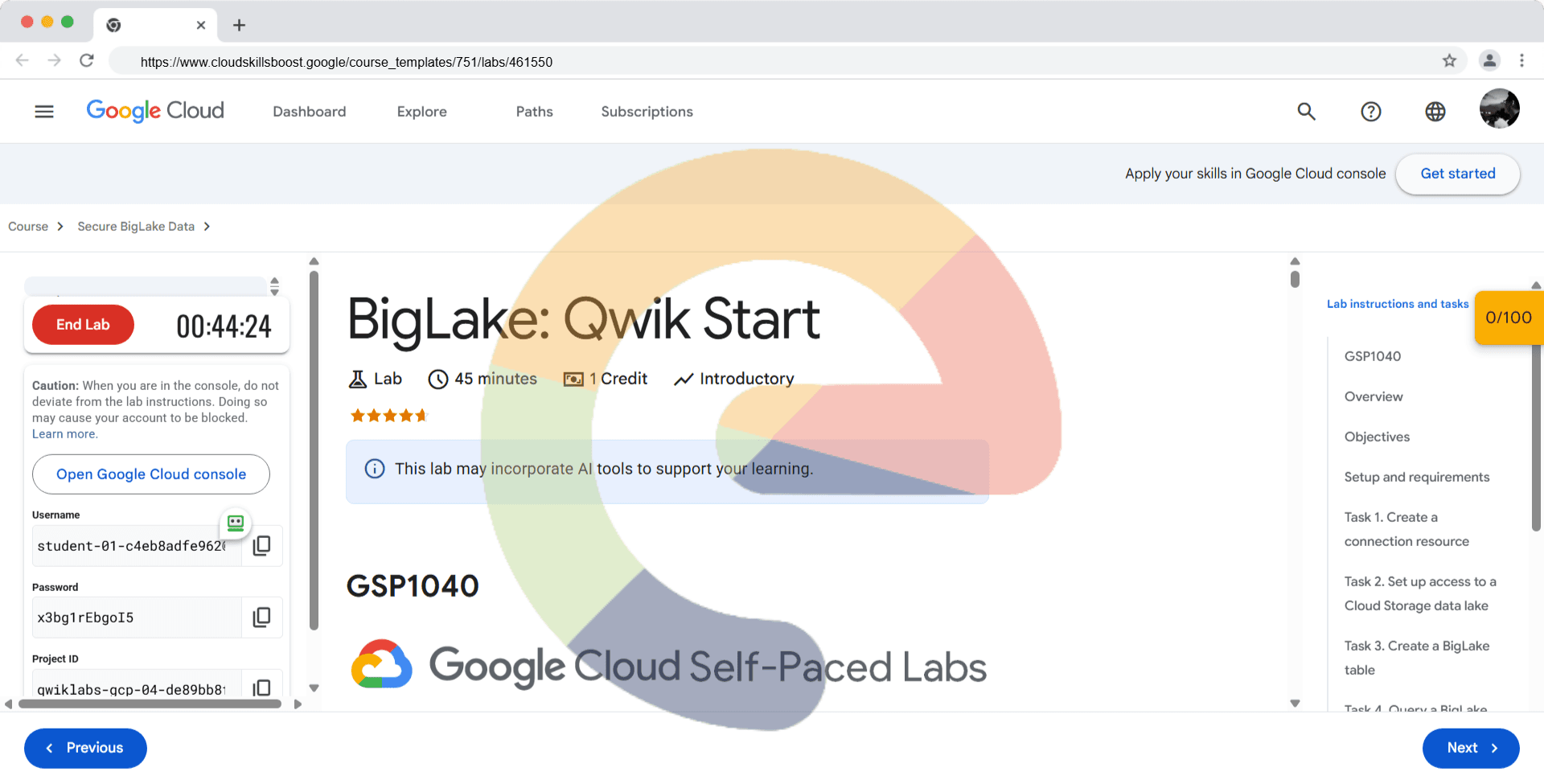Jump to Task 2 Cloud Storage data lake

click(x=1420, y=593)
